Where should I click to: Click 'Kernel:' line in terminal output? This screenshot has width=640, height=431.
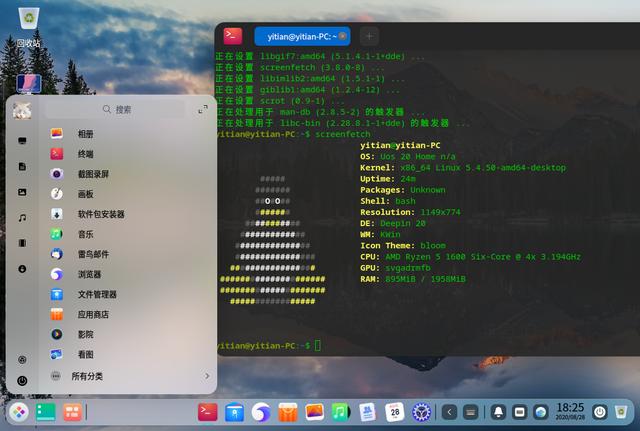coord(463,168)
